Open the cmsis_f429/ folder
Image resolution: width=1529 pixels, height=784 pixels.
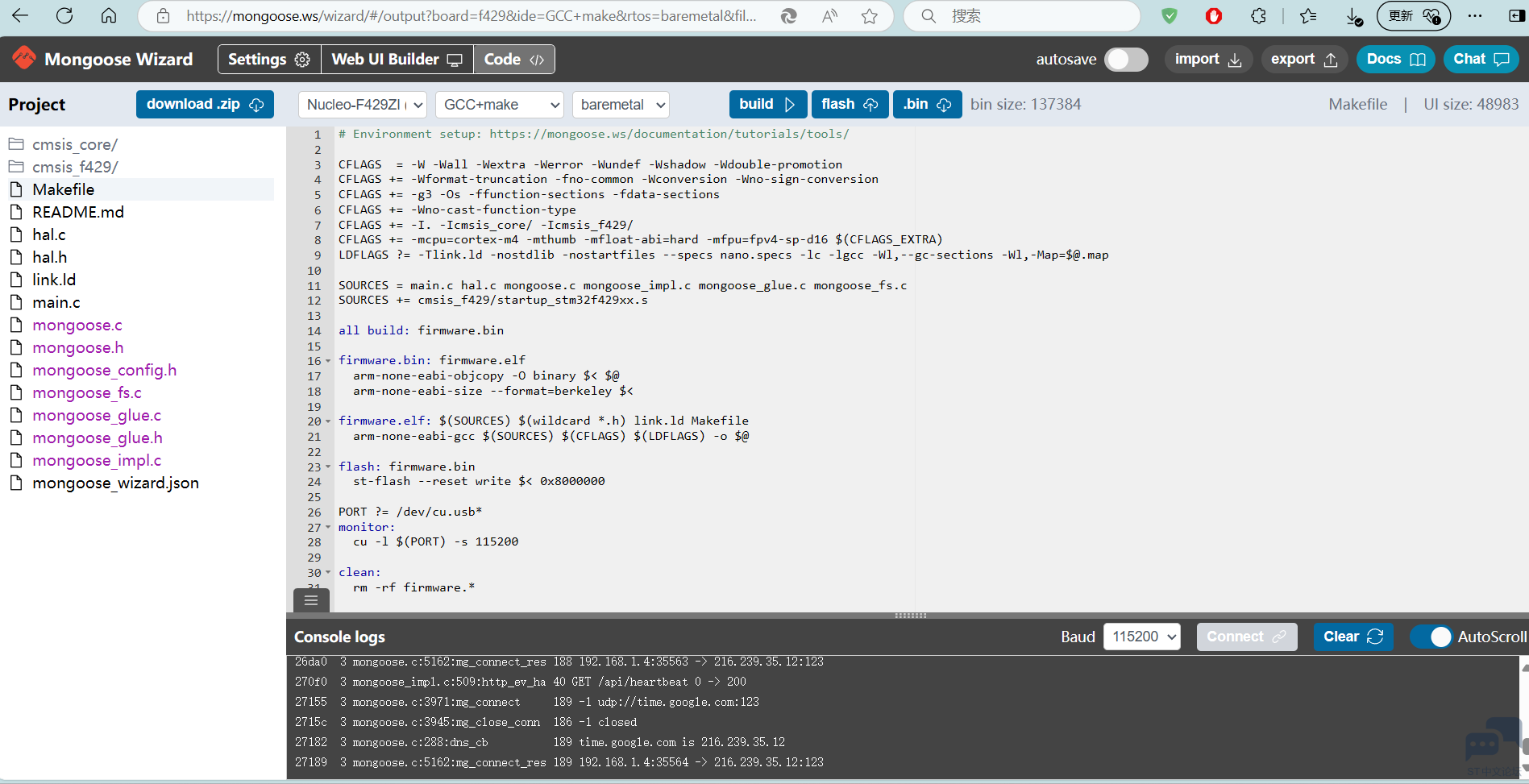coord(75,167)
